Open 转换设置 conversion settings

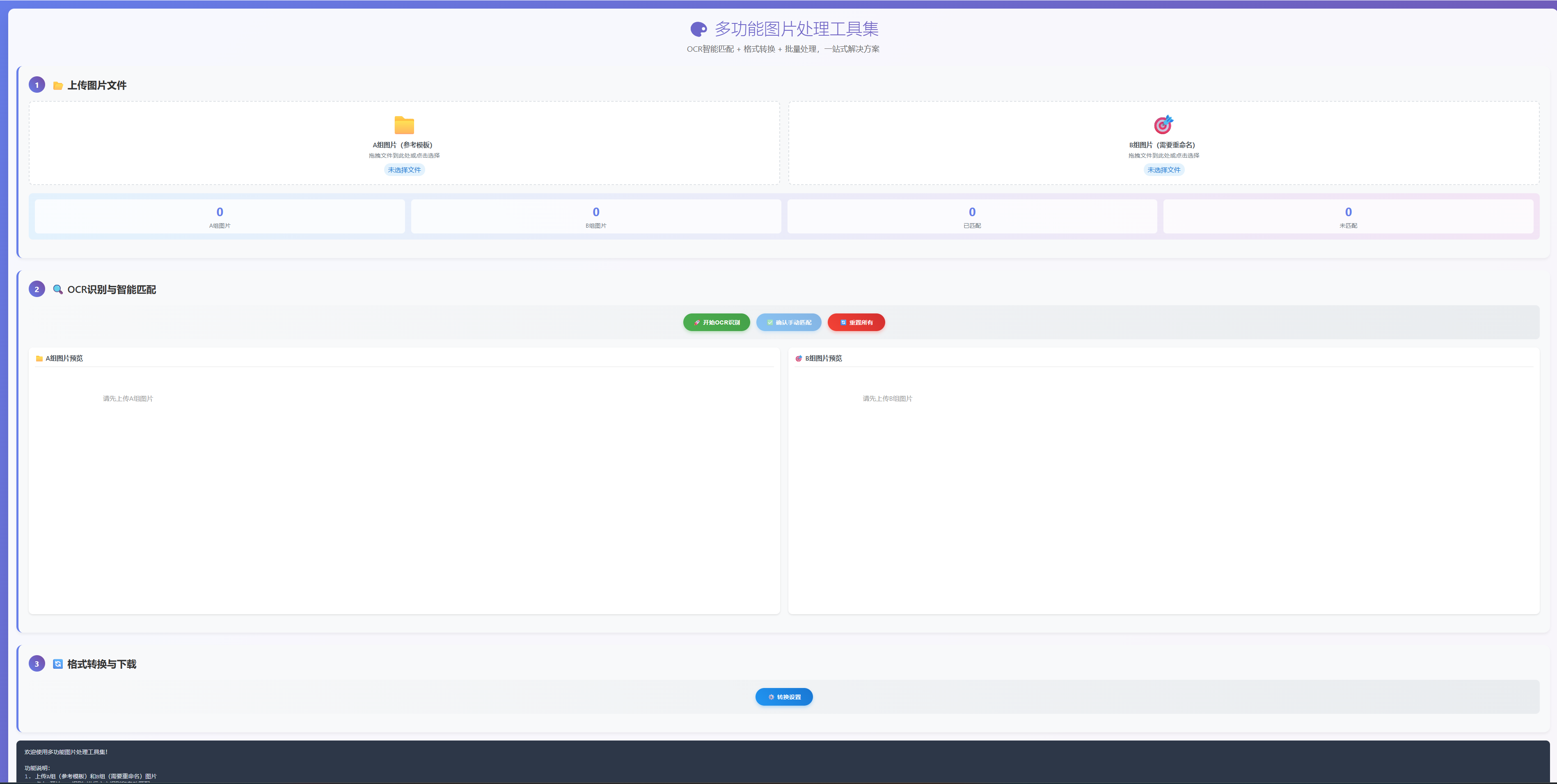(x=784, y=697)
